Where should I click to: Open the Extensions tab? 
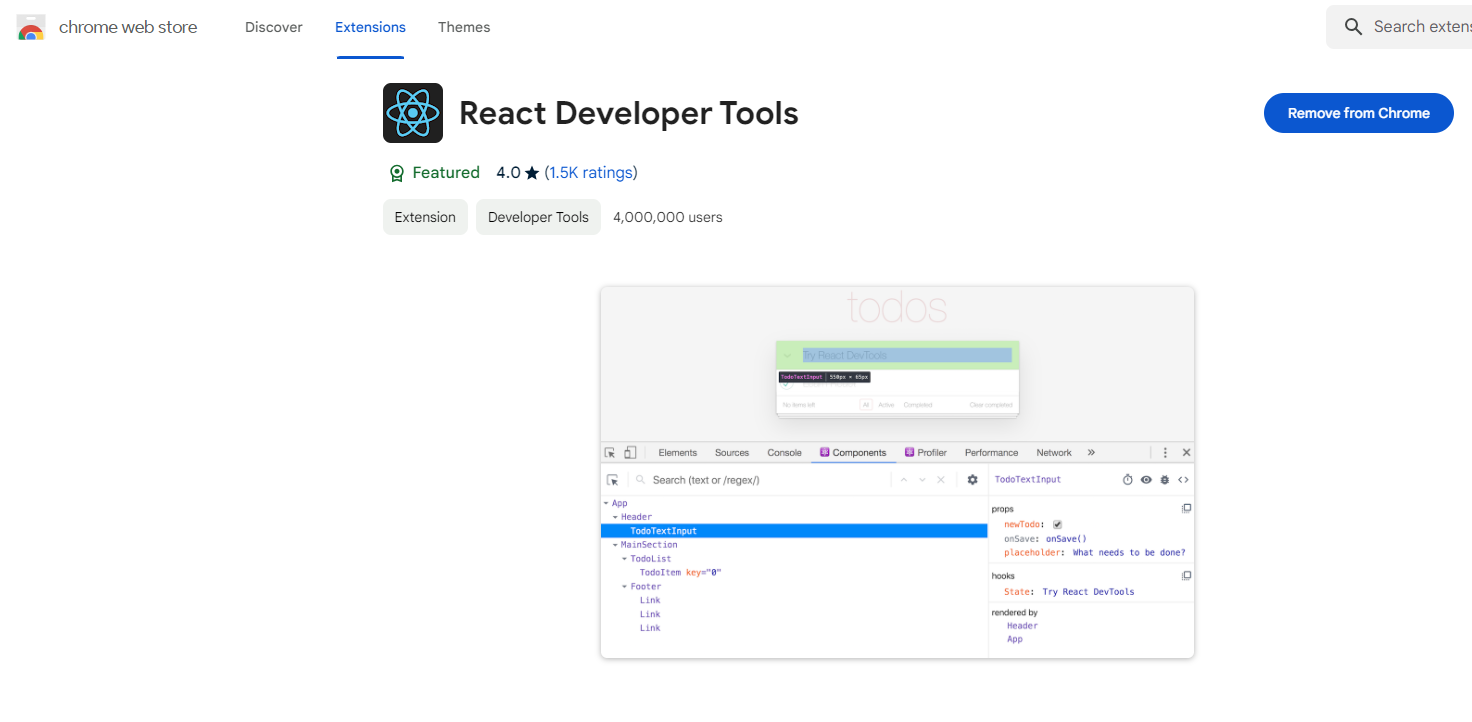(x=370, y=27)
